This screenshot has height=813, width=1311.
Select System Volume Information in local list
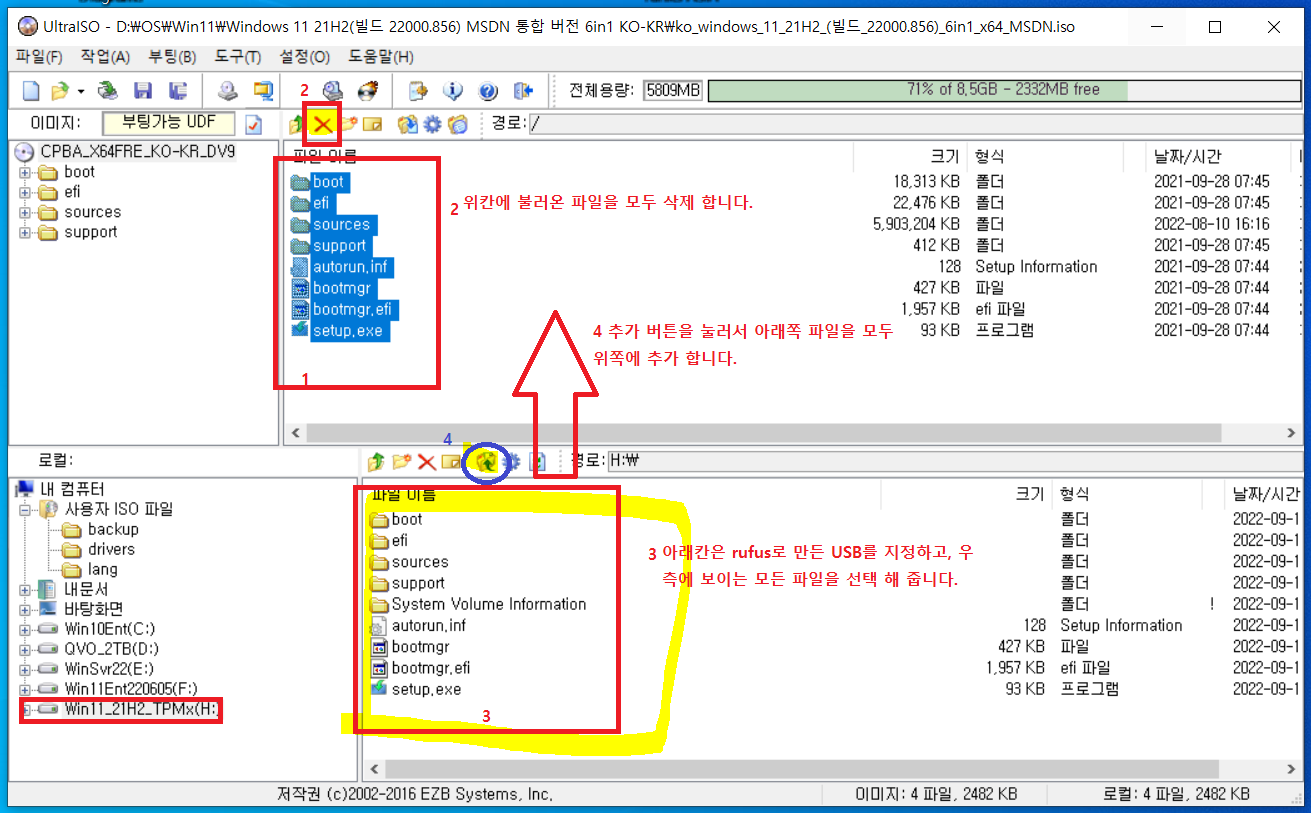[x=488, y=604]
